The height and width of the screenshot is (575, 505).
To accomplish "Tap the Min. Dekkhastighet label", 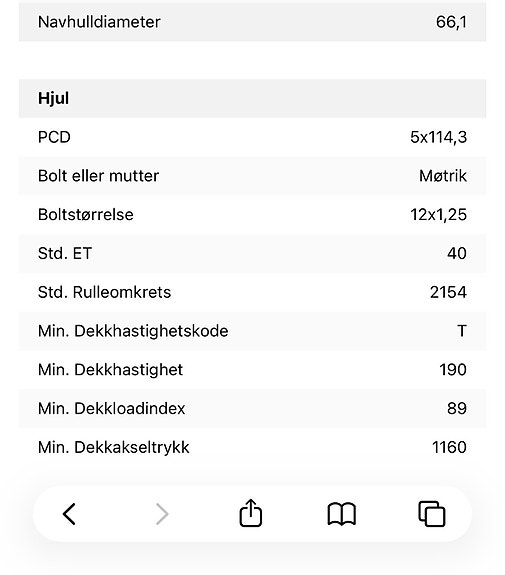I will [110, 370].
